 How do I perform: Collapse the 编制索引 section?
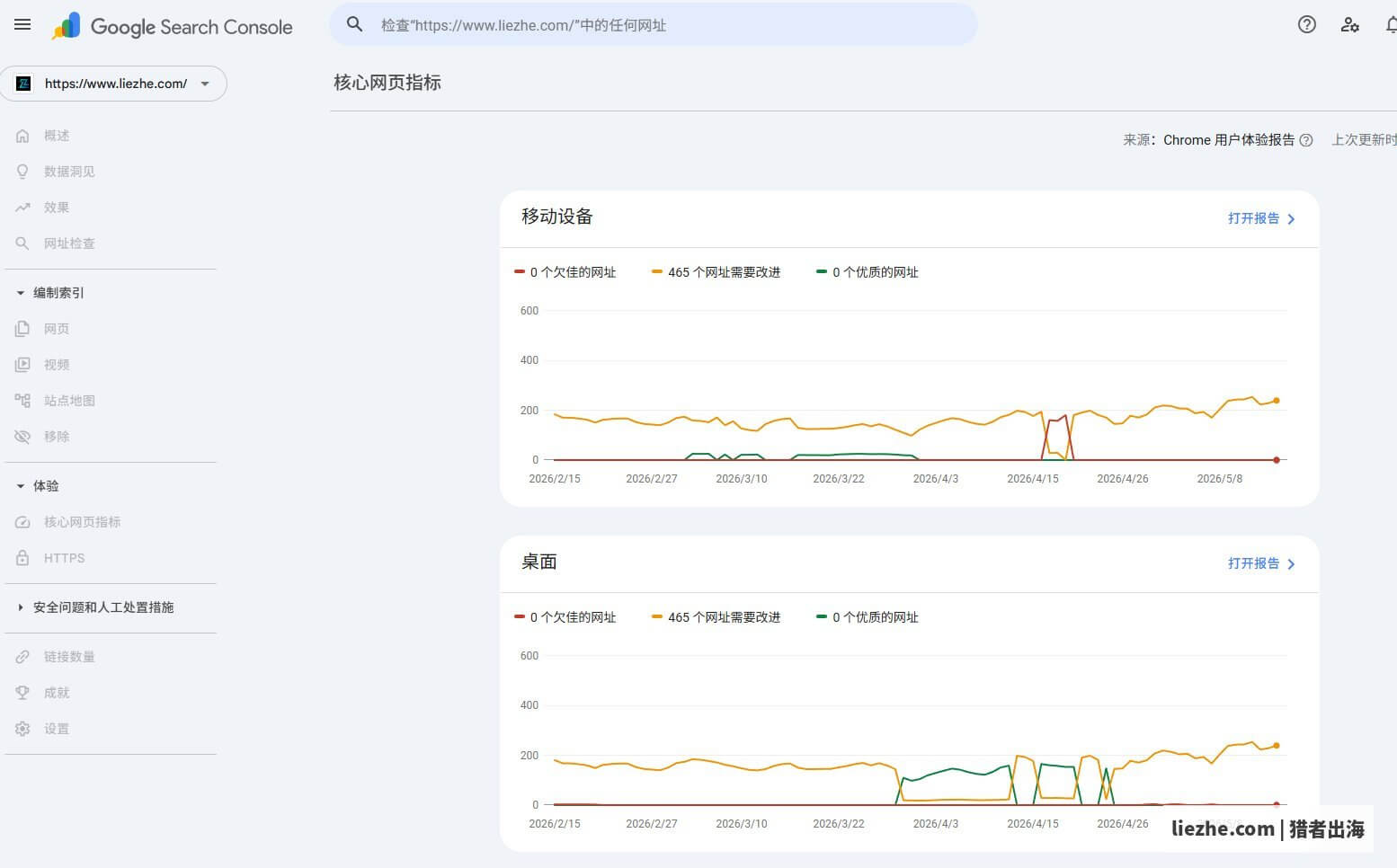(x=21, y=293)
